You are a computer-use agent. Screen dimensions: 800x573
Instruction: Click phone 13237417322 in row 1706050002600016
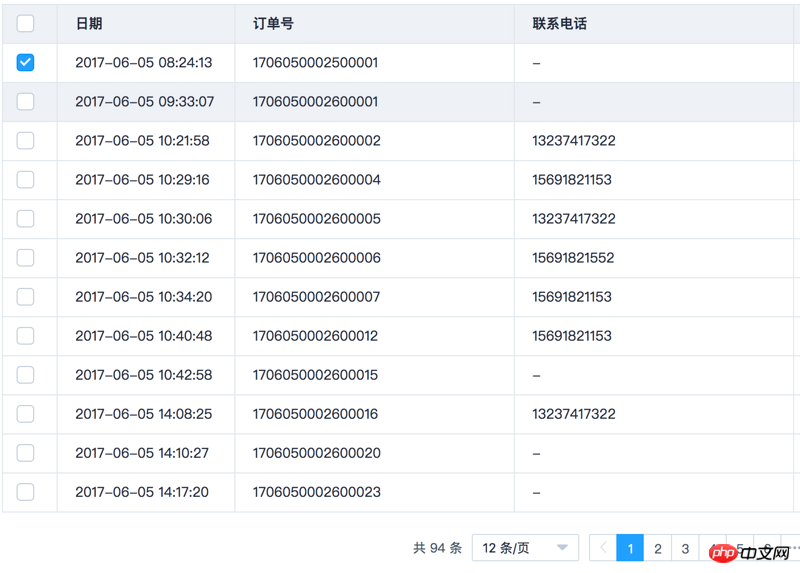click(574, 414)
